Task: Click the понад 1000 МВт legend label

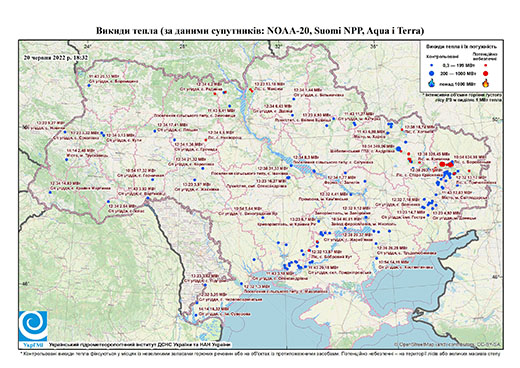Action: 458,83
